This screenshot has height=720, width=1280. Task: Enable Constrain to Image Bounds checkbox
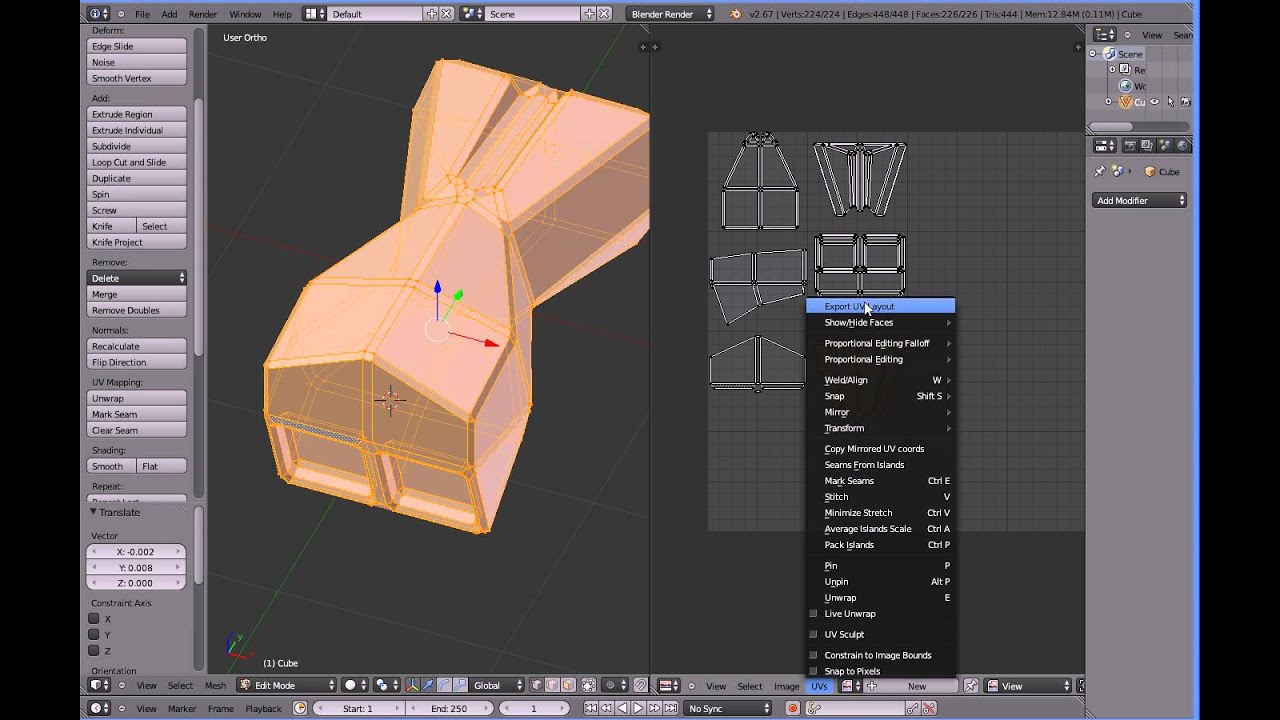pos(813,655)
